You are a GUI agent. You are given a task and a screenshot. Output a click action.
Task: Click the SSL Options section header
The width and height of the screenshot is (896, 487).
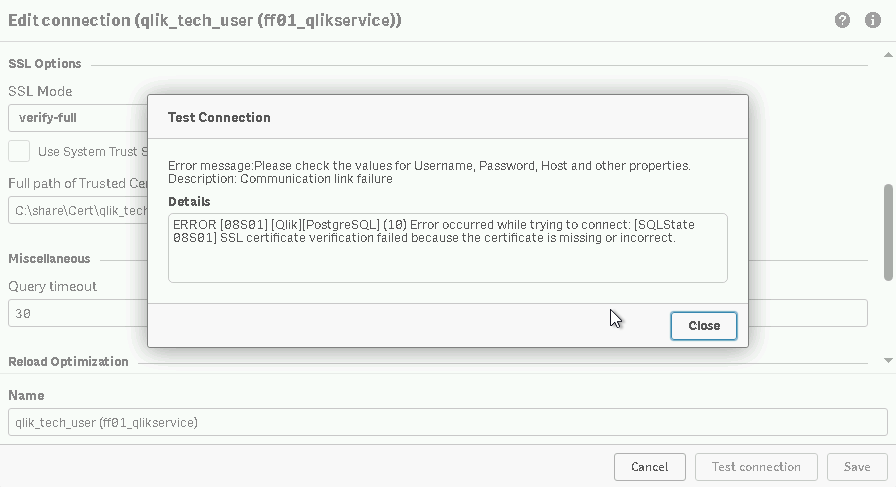pos(45,64)
